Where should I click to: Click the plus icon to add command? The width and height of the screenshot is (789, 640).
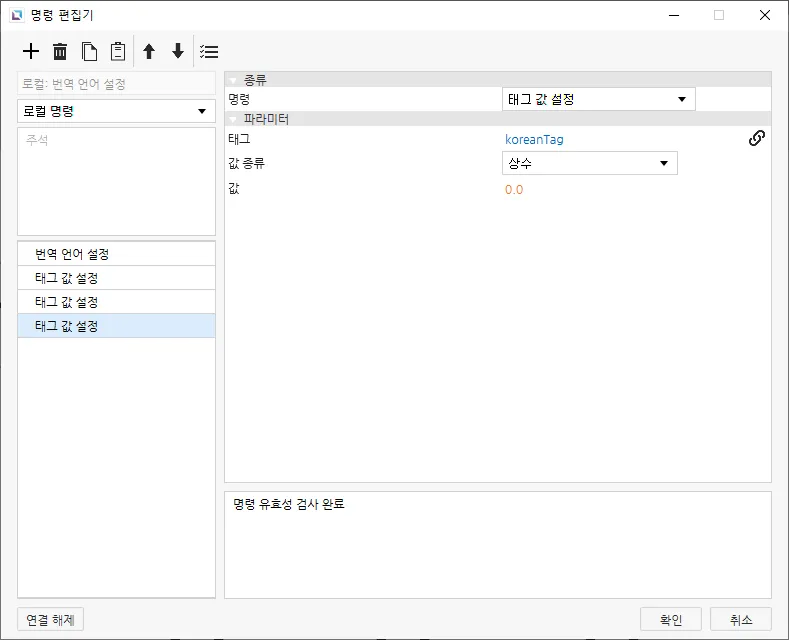[x=31, y=51]
